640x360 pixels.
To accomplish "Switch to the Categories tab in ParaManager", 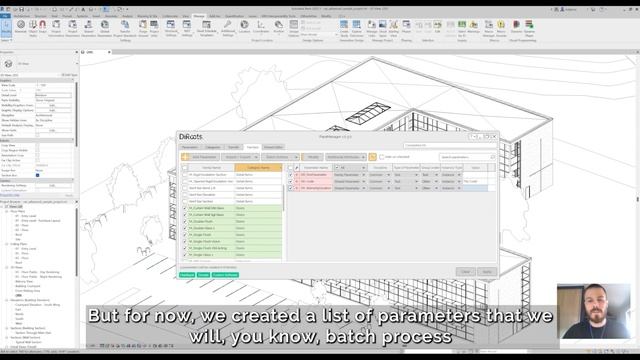I will (x=213, y=147).
